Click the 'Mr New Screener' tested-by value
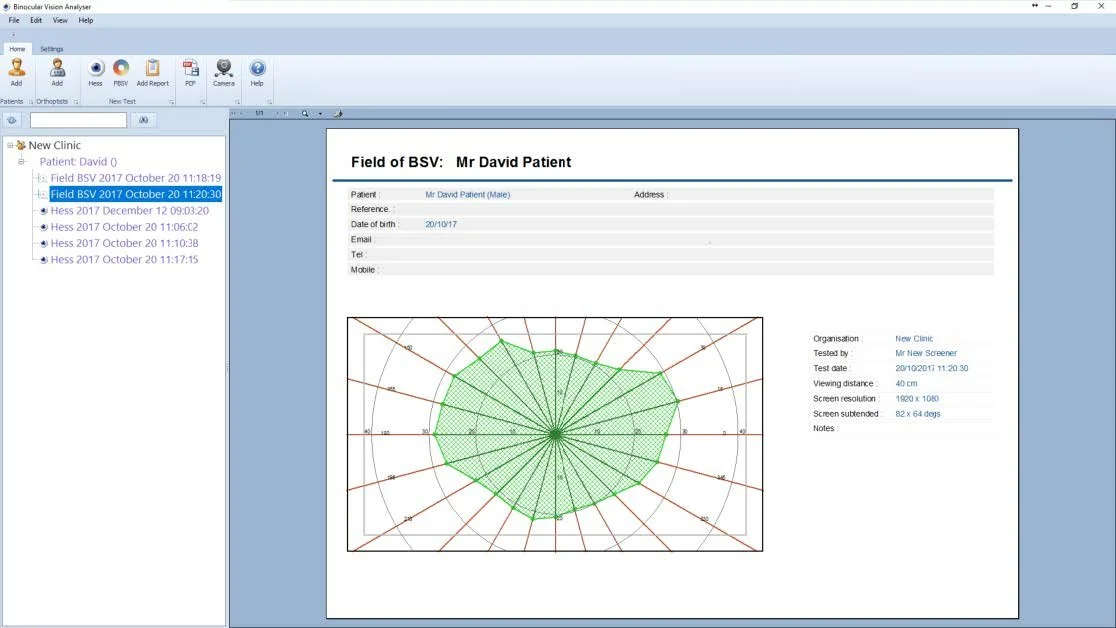The width and height of the screenshot is (1116, 628). (926, 353)
